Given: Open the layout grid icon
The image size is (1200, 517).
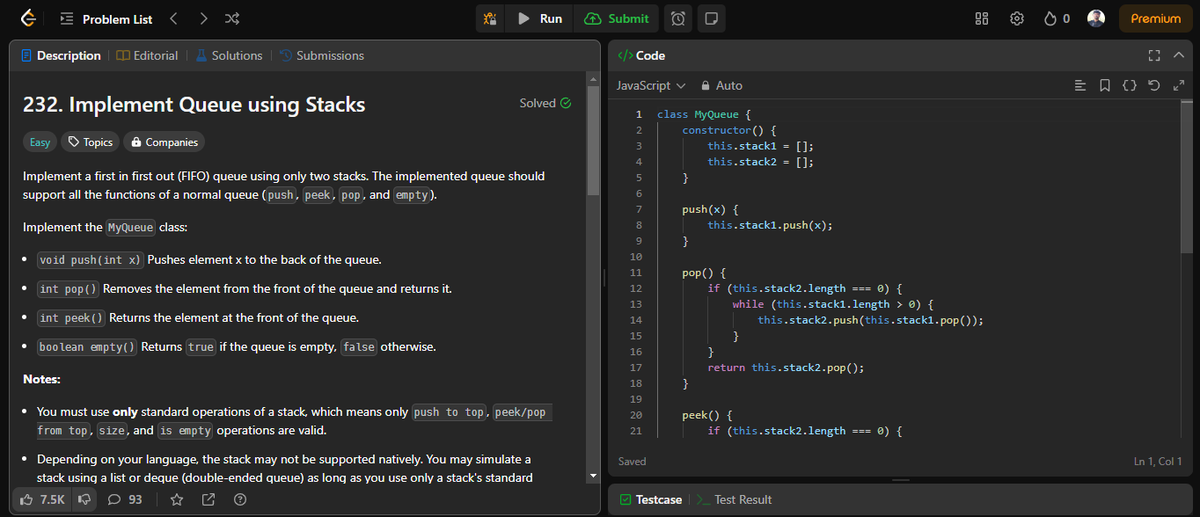Looking at the screenshot, I should (981, 19).
